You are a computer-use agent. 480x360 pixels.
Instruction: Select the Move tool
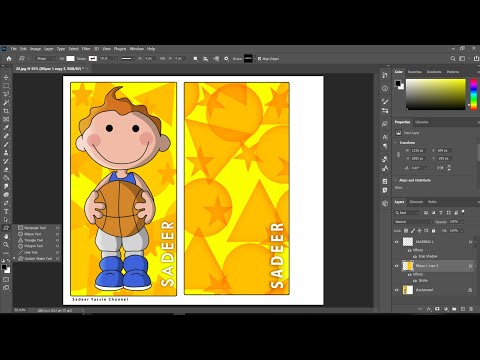pos(6,77)
